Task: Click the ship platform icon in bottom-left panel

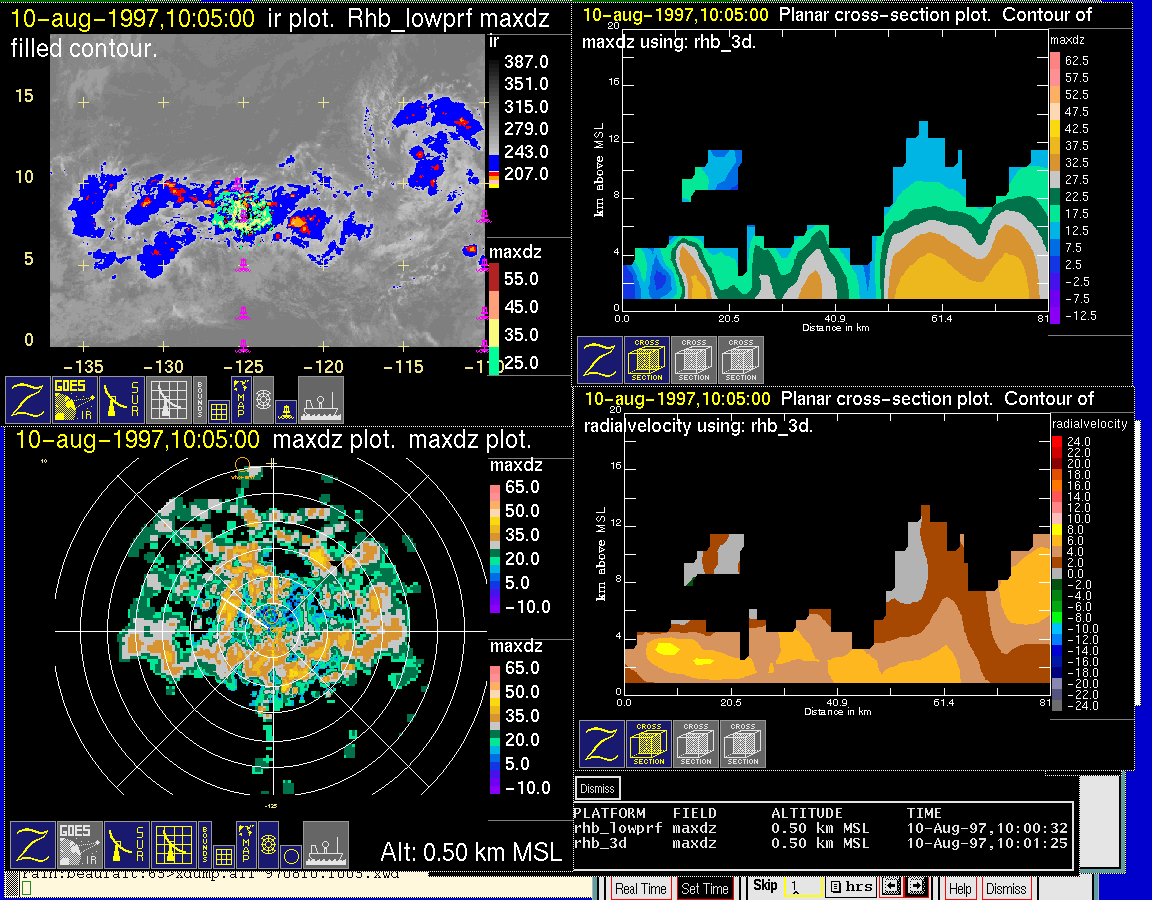Action: [x=325, y=845]
